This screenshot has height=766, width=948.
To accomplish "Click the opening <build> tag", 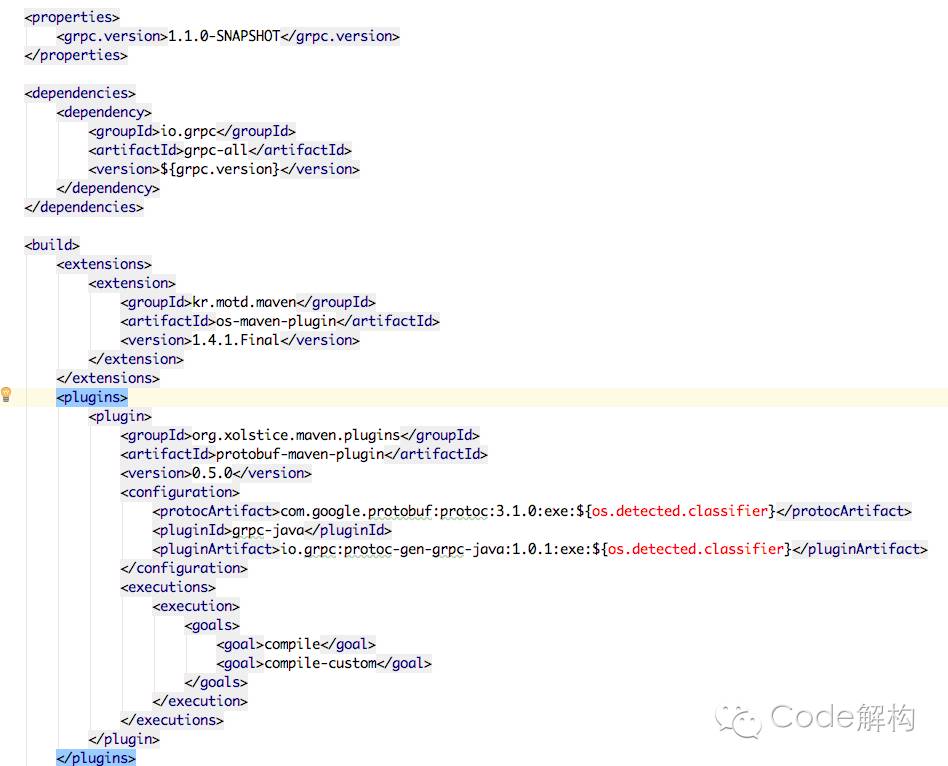I will coord(52,245).
